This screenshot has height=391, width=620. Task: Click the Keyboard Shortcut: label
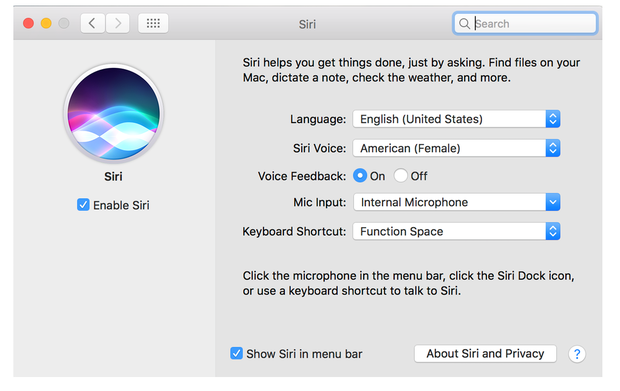click(x=294, y=231)
